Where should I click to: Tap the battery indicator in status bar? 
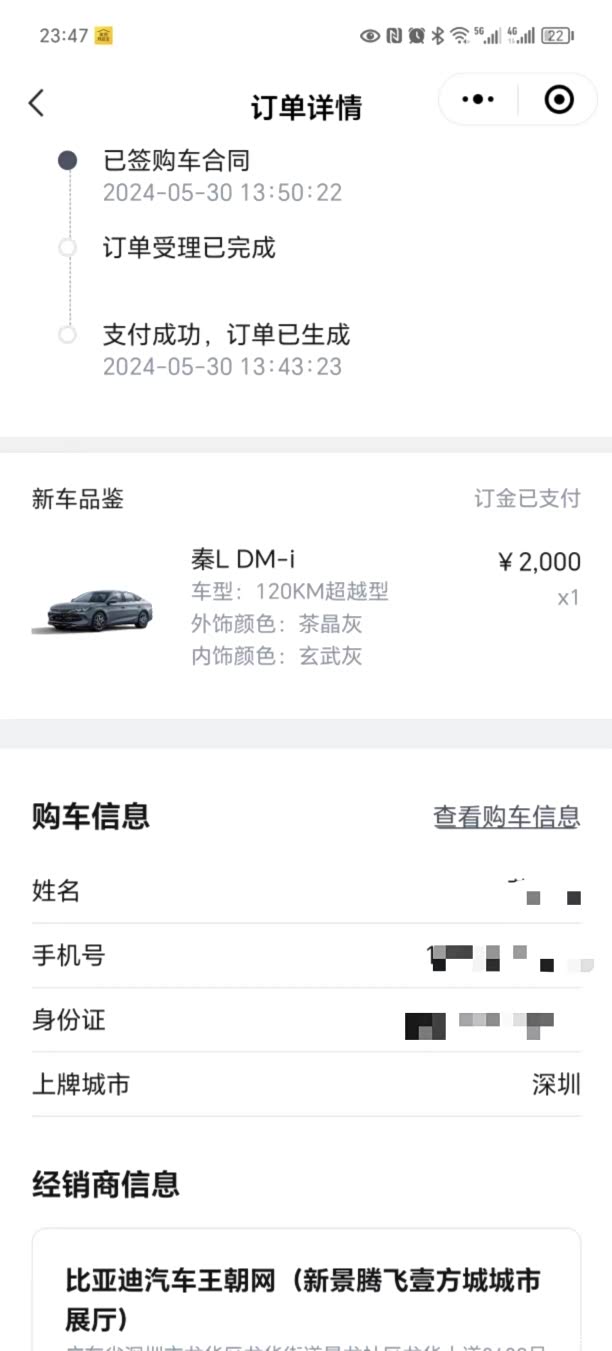tap(556, 36)
